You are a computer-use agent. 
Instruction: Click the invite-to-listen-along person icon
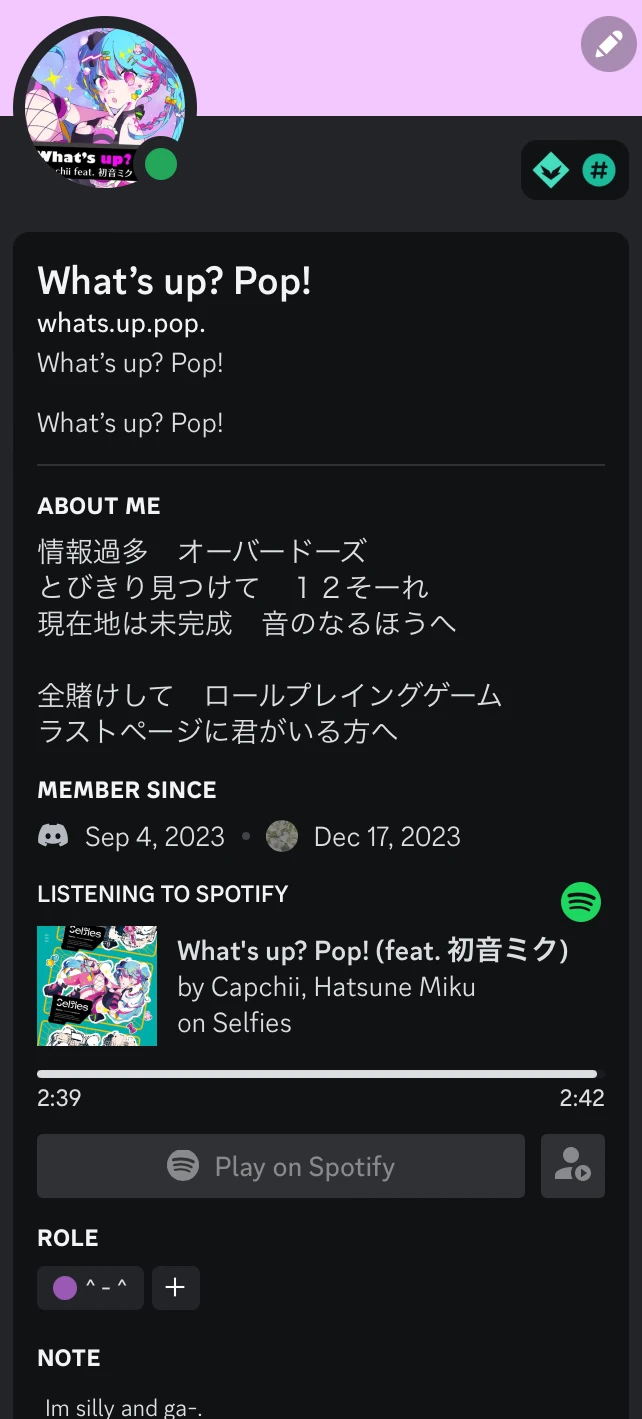tap(573, 1166)
